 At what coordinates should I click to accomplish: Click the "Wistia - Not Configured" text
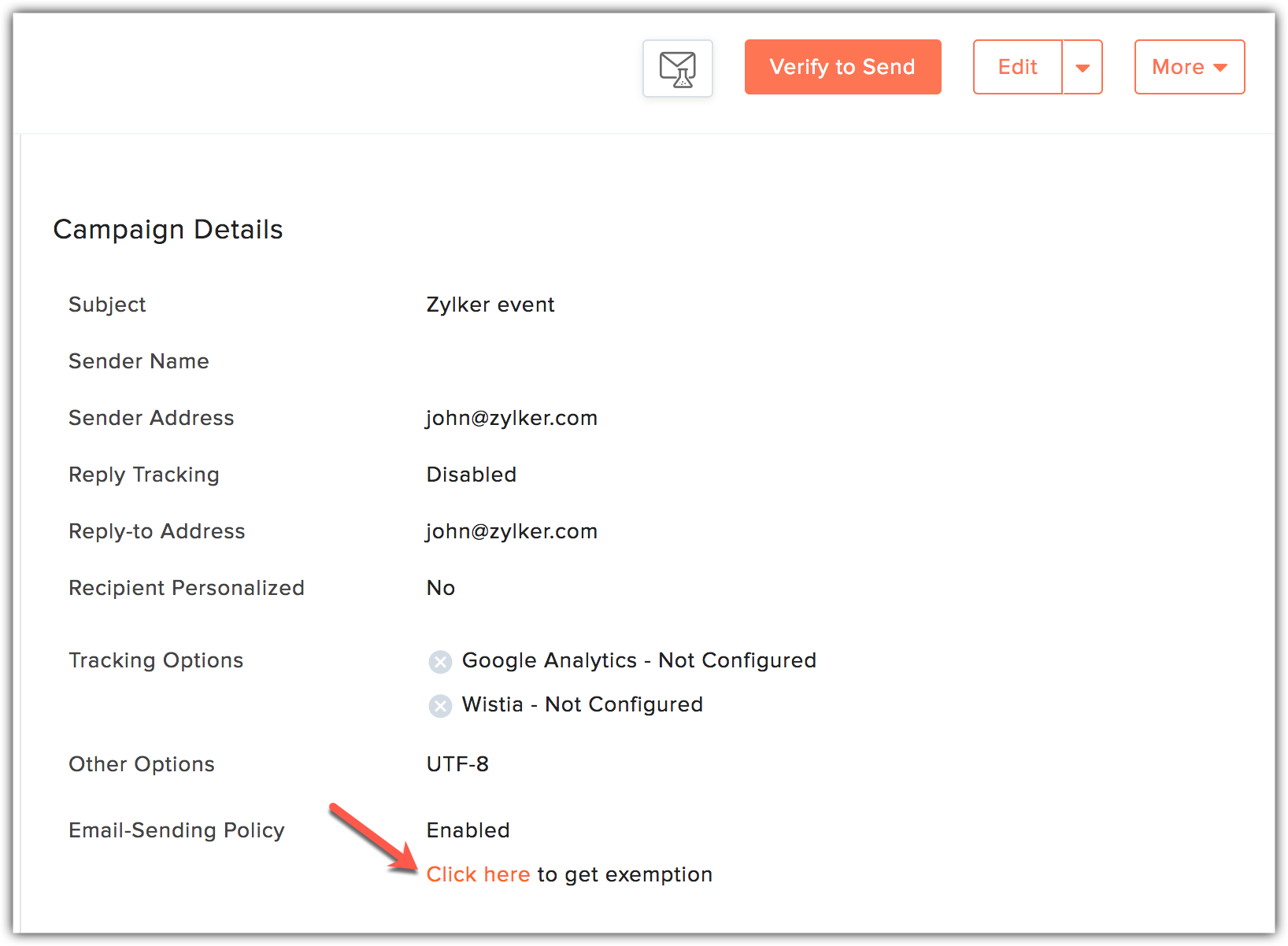(582, 704)
